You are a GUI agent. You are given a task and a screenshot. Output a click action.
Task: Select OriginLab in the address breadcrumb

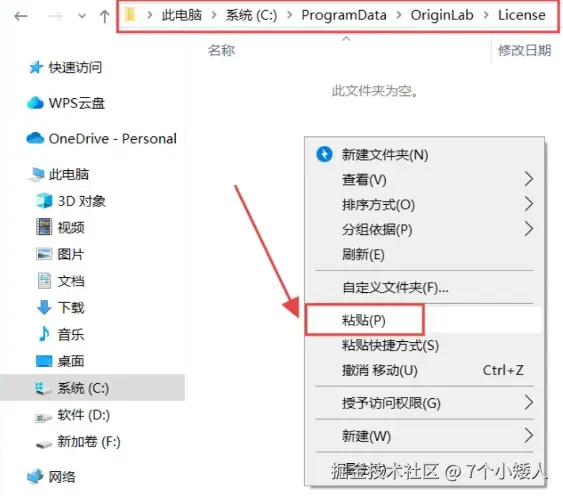coord(442,15)
